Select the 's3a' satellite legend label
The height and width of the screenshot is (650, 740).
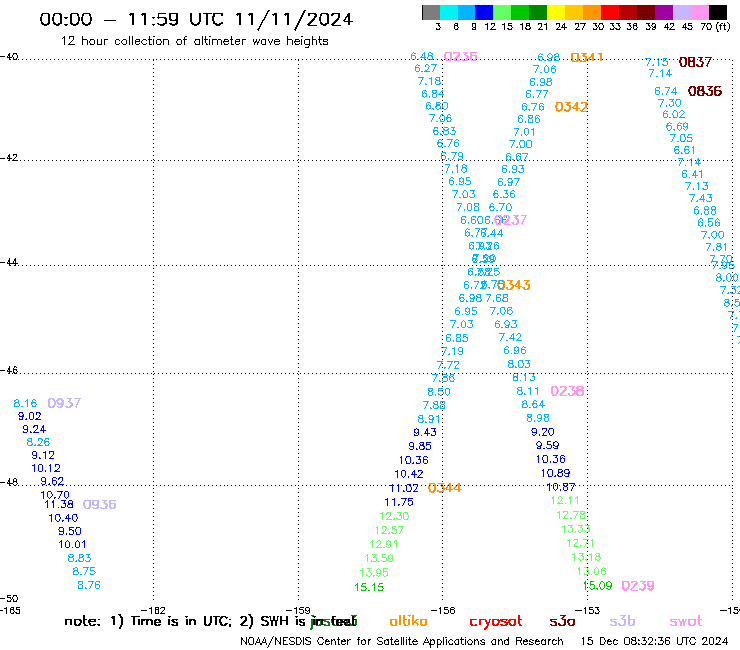[562, 621]
